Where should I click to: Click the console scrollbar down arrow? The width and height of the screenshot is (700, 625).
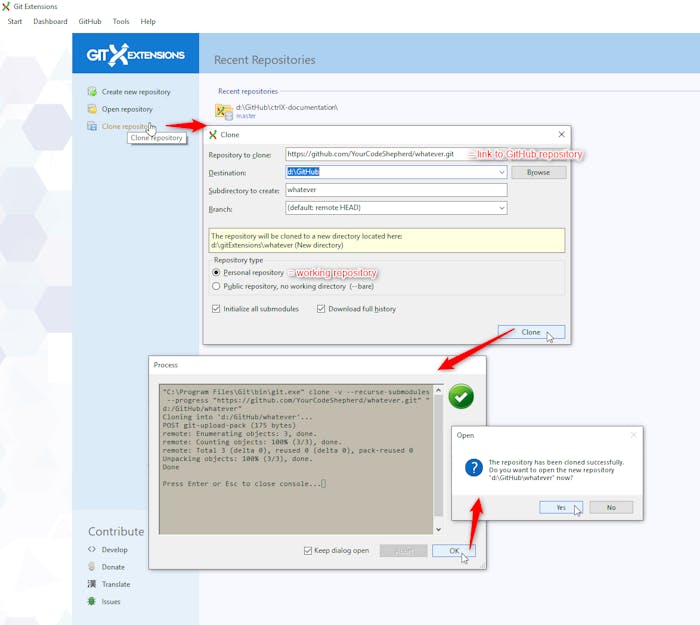tap(438, 529)
